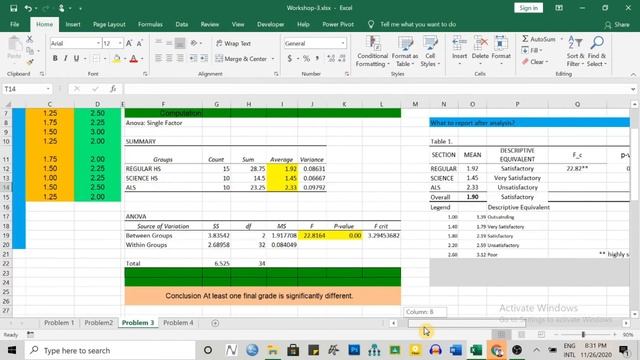Click the AutoSum sigma icon
Image resolution: width=640 pixels, height=360 pixels.
coord(525,39)
